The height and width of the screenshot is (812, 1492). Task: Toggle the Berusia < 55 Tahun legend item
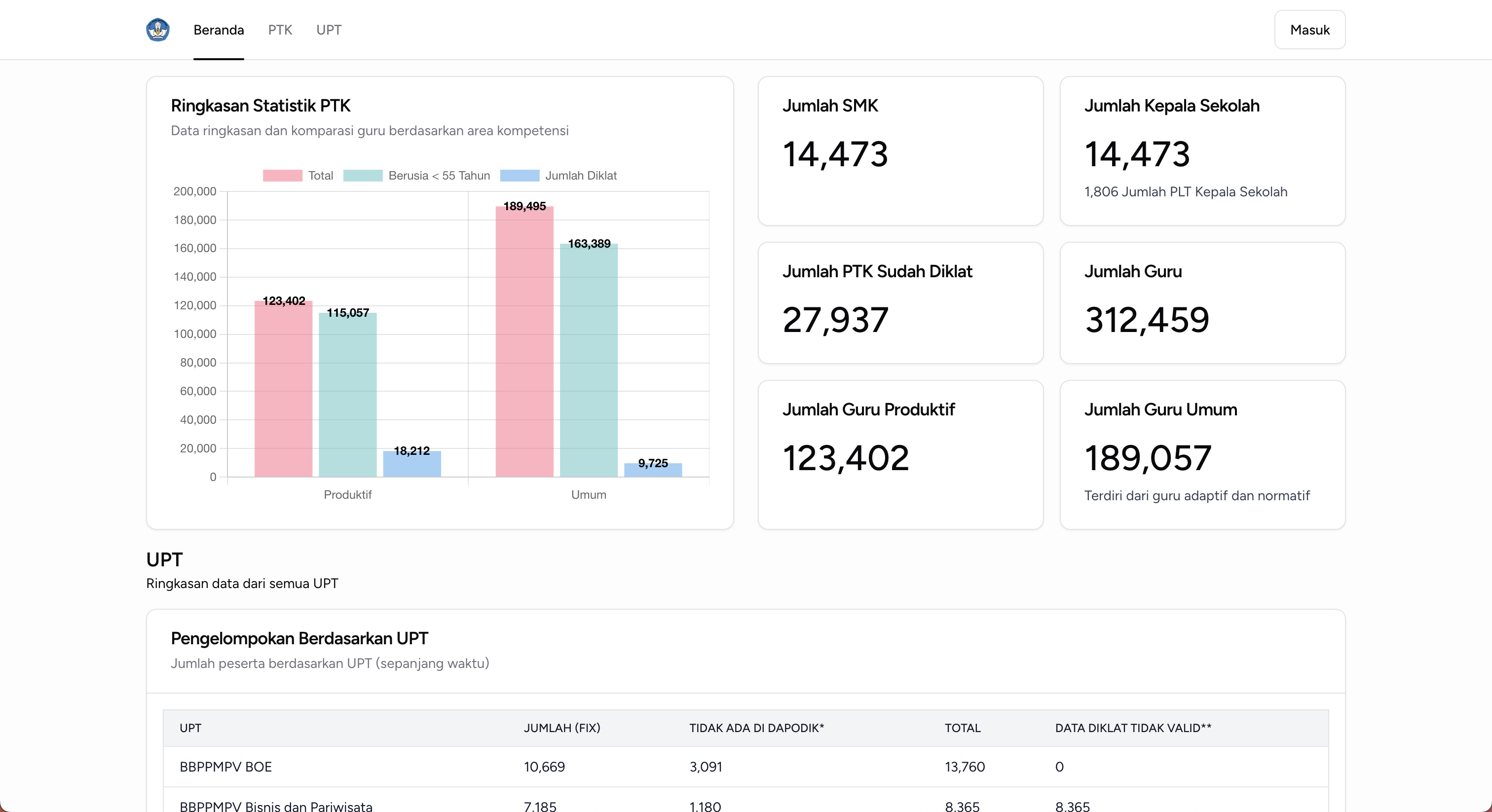click(x=439, y=176)
